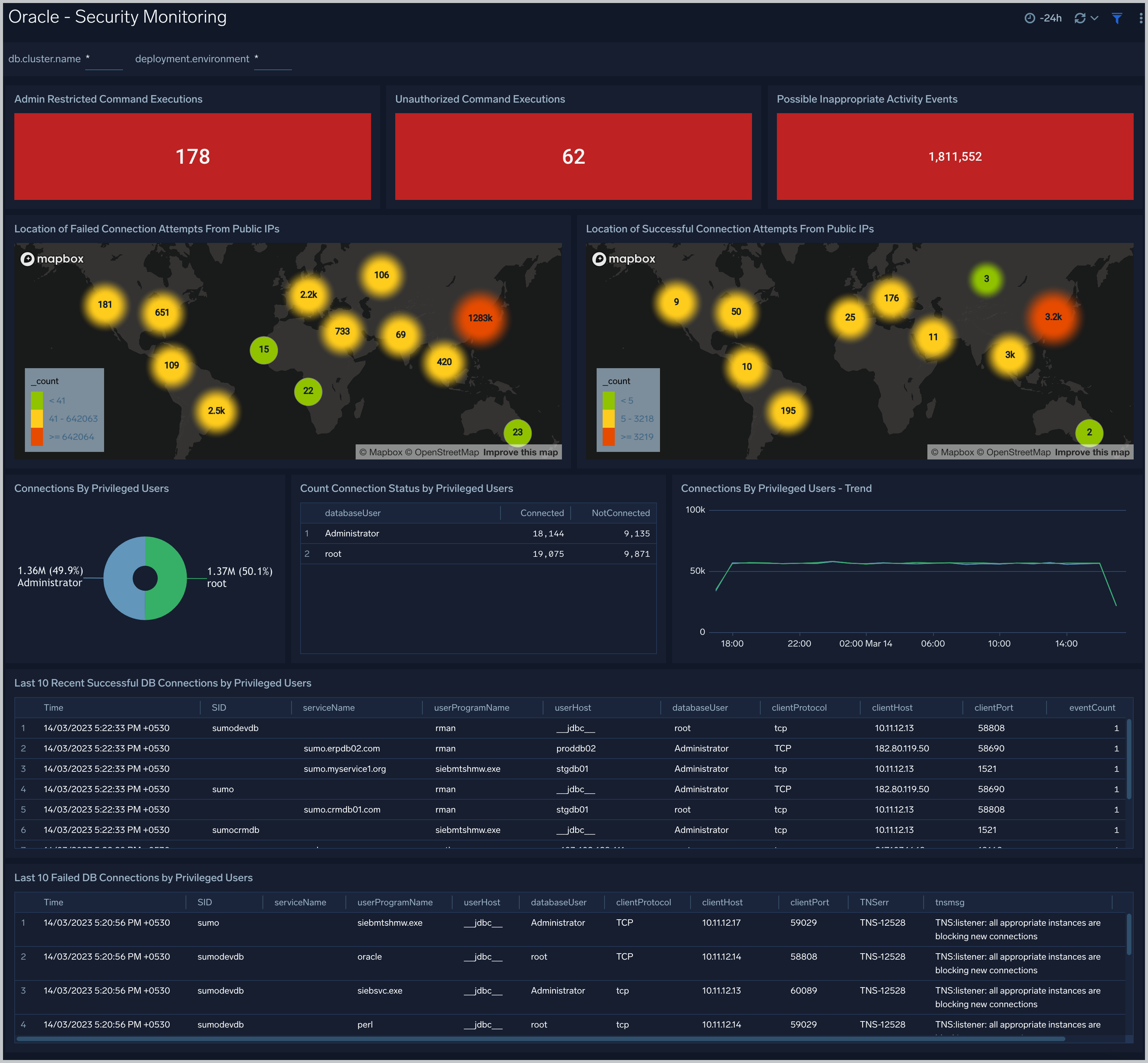Open the kebab more-options menu

pos(1140,18)
